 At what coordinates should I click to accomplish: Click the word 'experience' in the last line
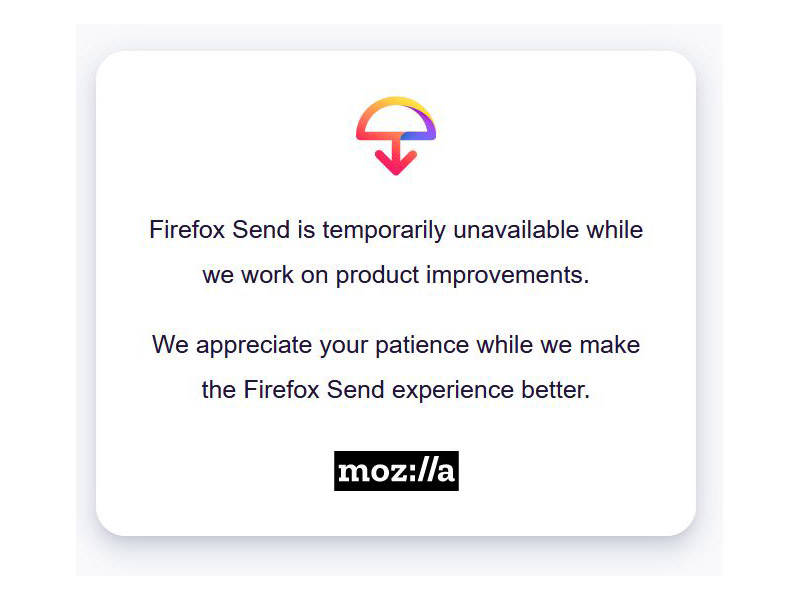pos(453,391)
